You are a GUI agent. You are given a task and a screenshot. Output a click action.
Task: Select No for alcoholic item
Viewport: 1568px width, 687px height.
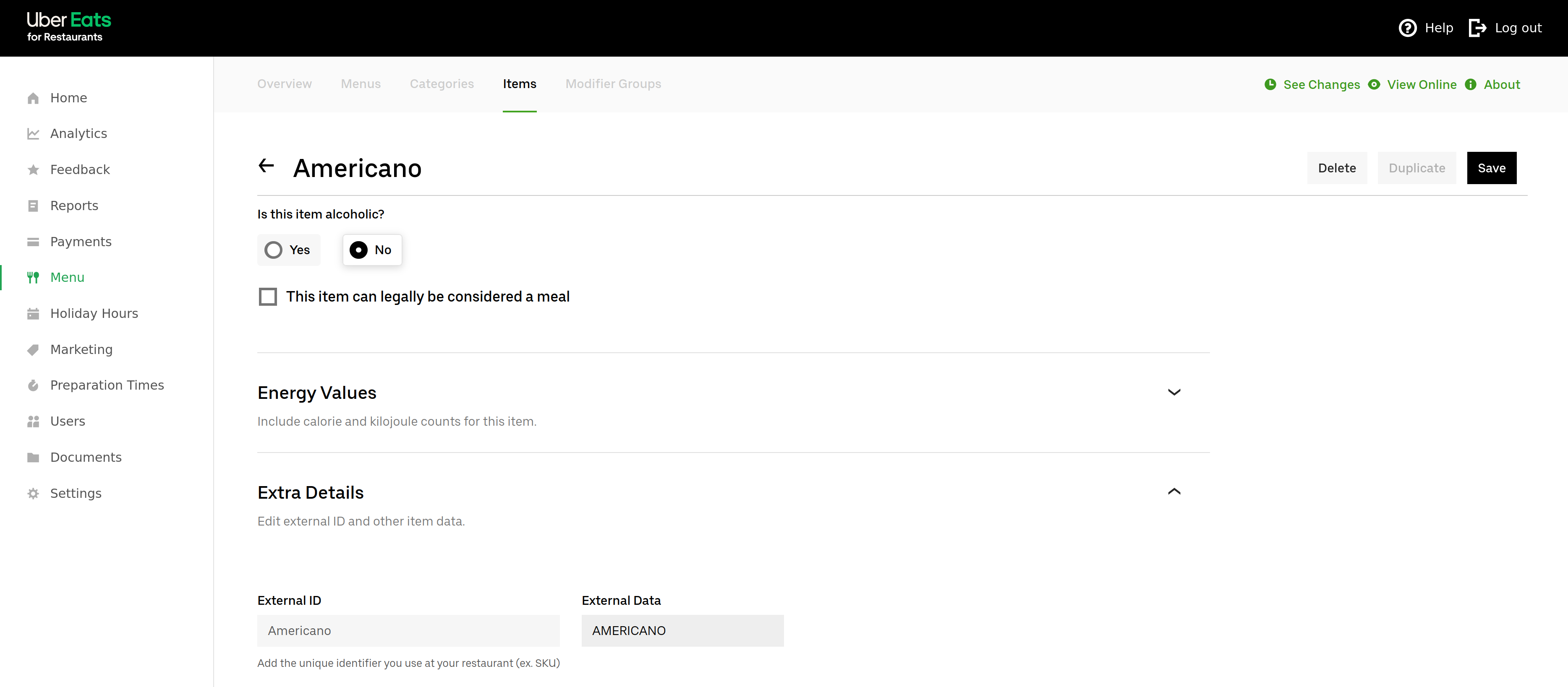click(372, 250)
